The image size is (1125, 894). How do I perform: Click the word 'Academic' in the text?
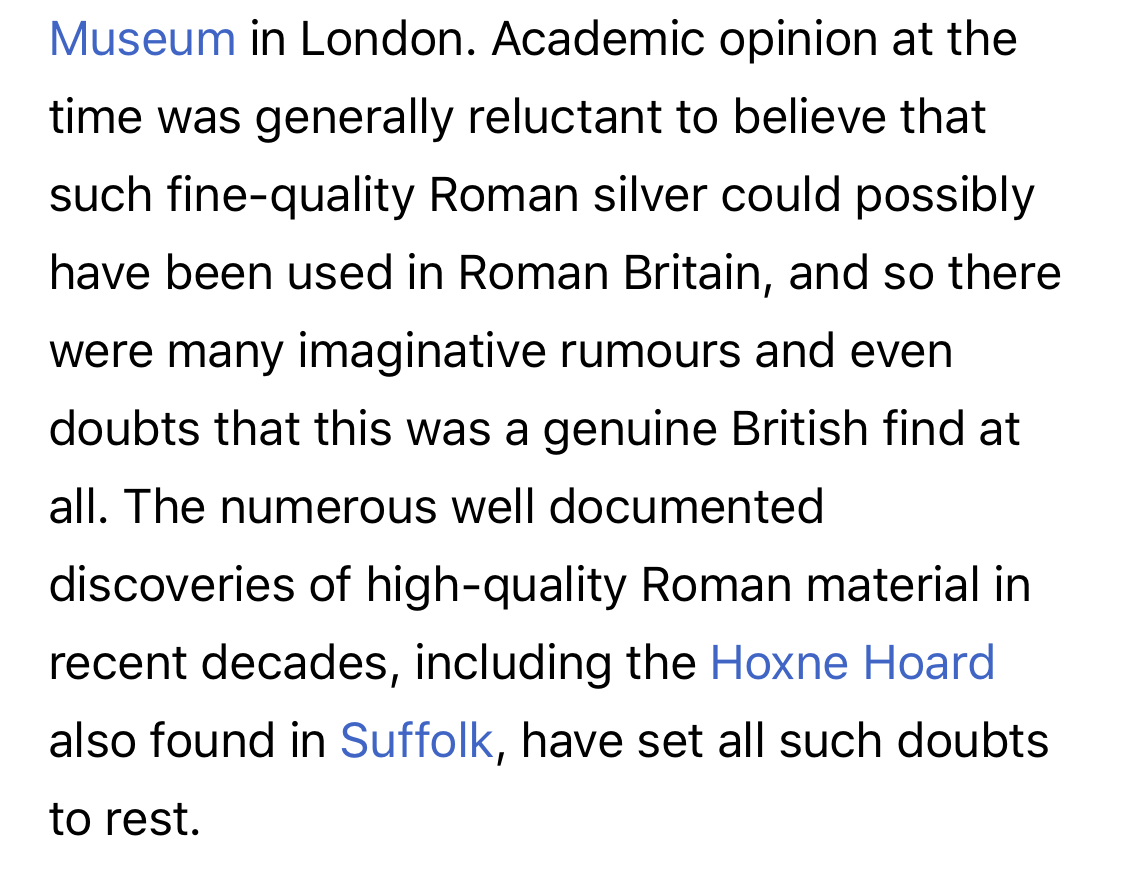[598, 39]
